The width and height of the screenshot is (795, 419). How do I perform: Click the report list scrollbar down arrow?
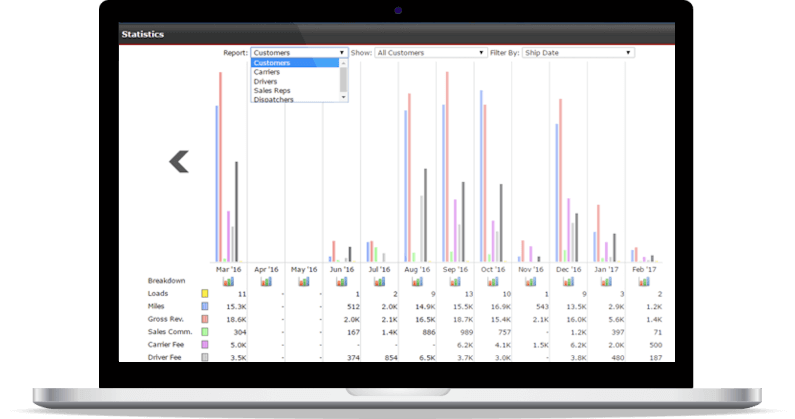(344, 98)
